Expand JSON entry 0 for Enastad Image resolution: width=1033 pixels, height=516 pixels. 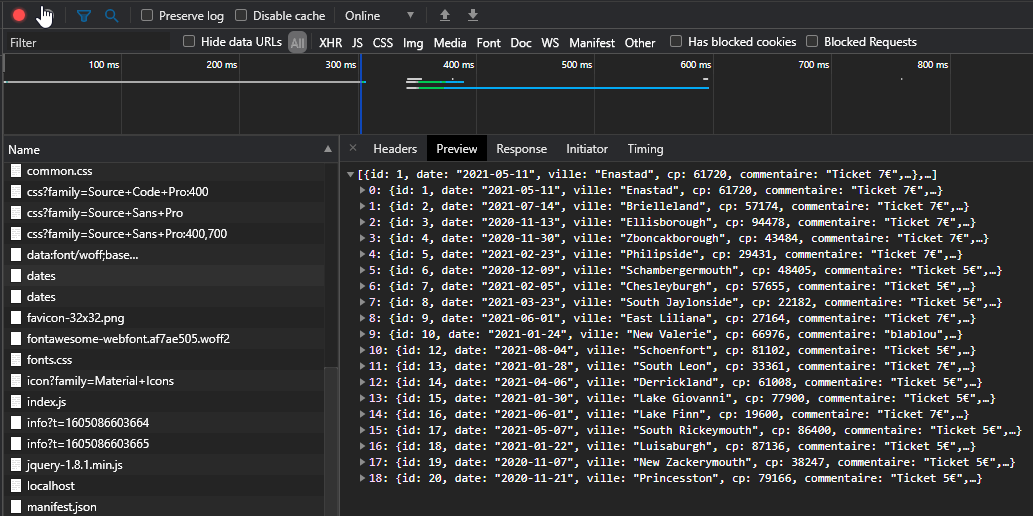click(x=362, y=190)
